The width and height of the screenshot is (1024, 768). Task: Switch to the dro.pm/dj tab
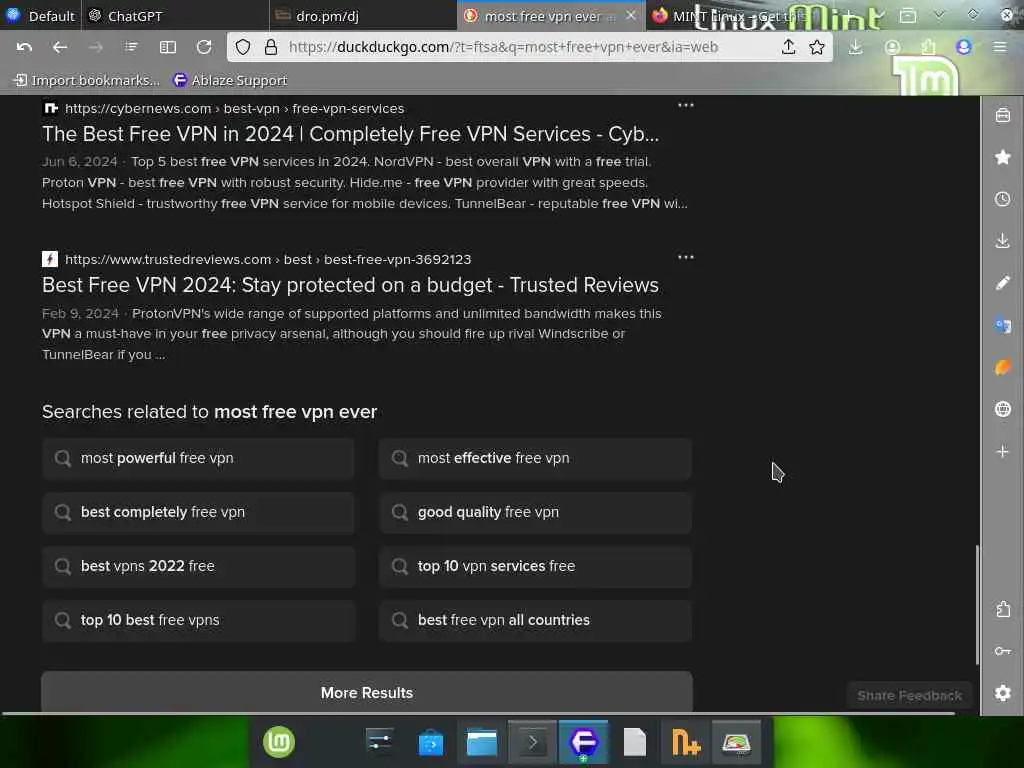pos(362,16)
